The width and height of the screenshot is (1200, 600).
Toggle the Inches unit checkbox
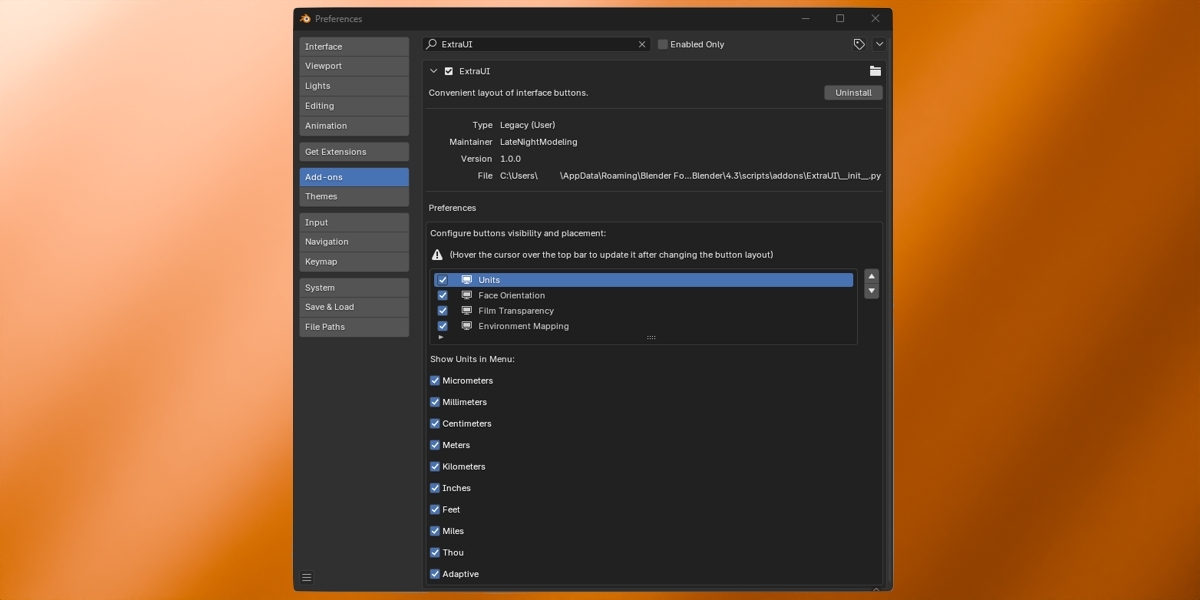click(x=435, y=488)
